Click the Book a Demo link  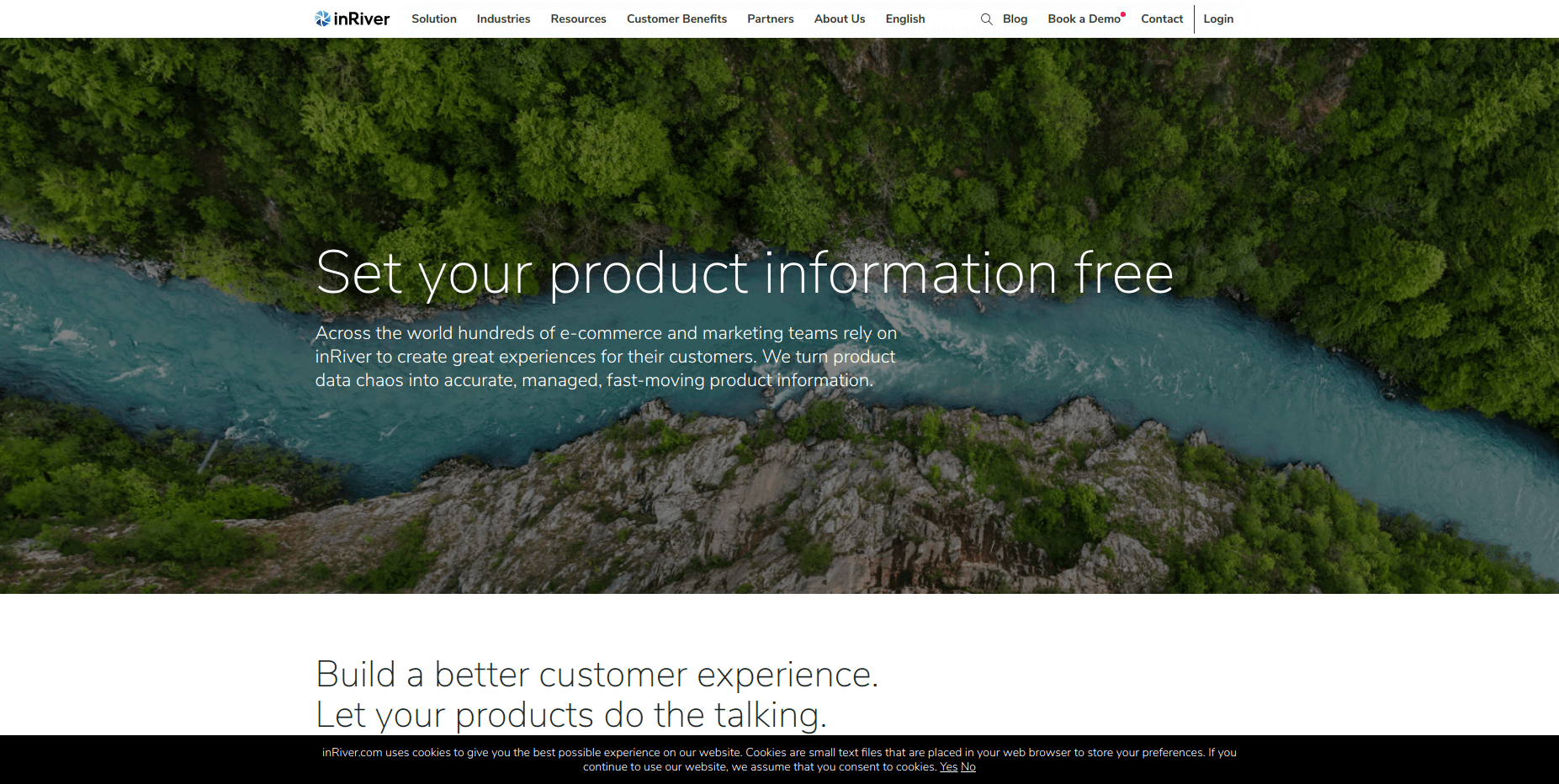1084,19
